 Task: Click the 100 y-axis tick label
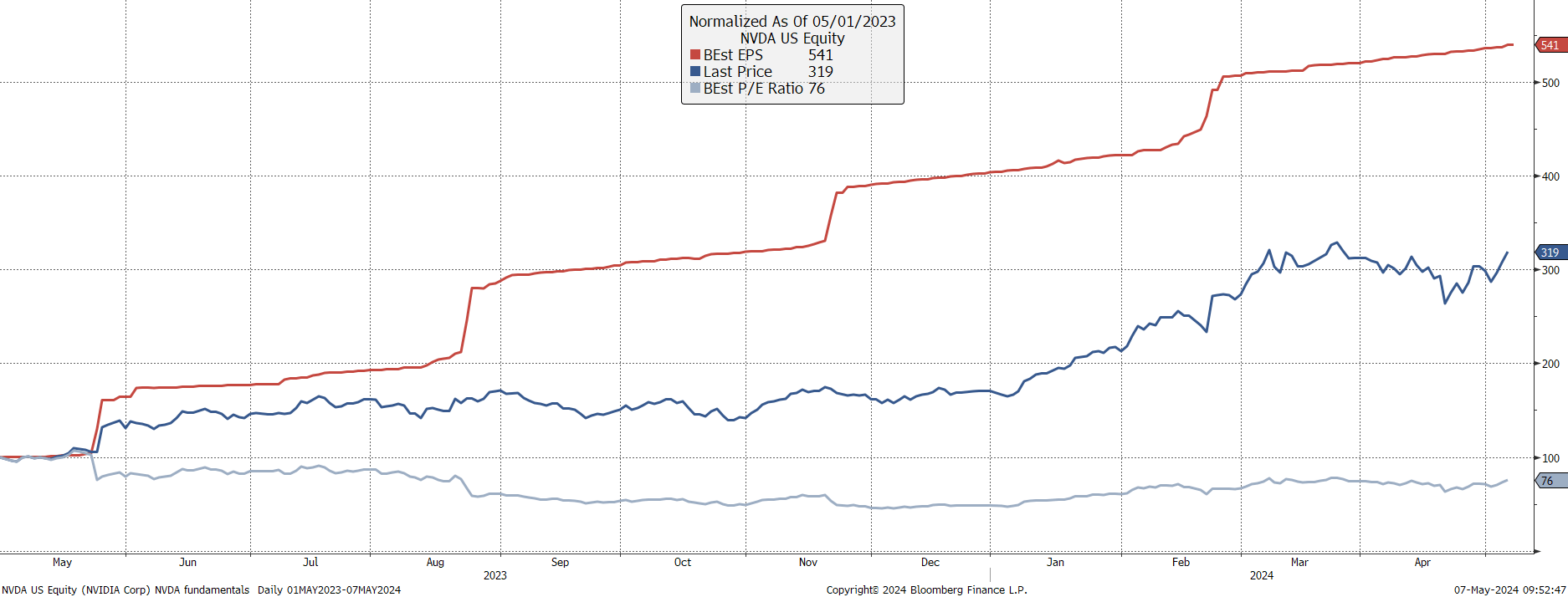pyautogui.click(x=1550, y=458)
